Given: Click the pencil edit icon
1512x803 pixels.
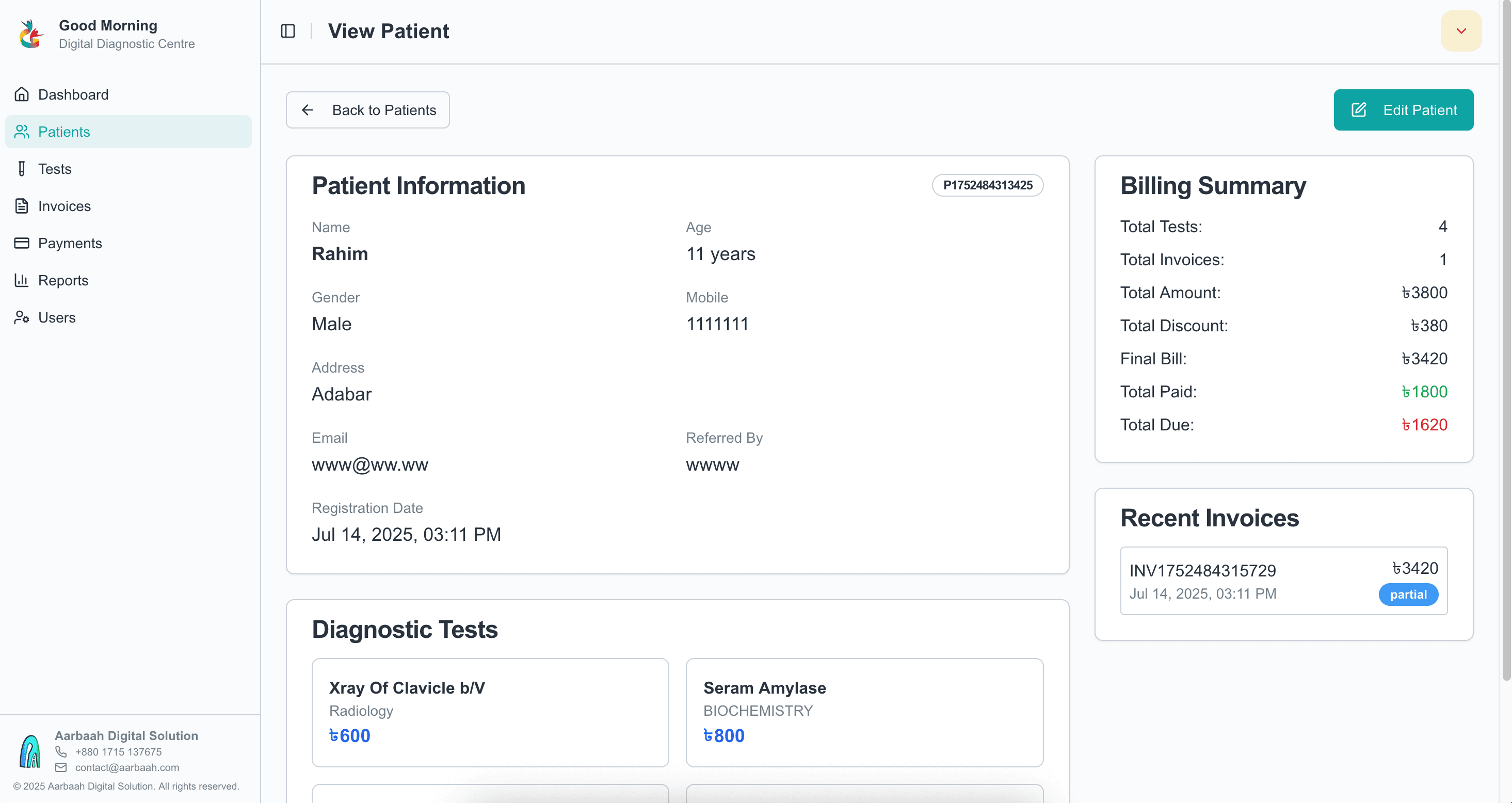Looking at the screenshot, I should 1359,110.
